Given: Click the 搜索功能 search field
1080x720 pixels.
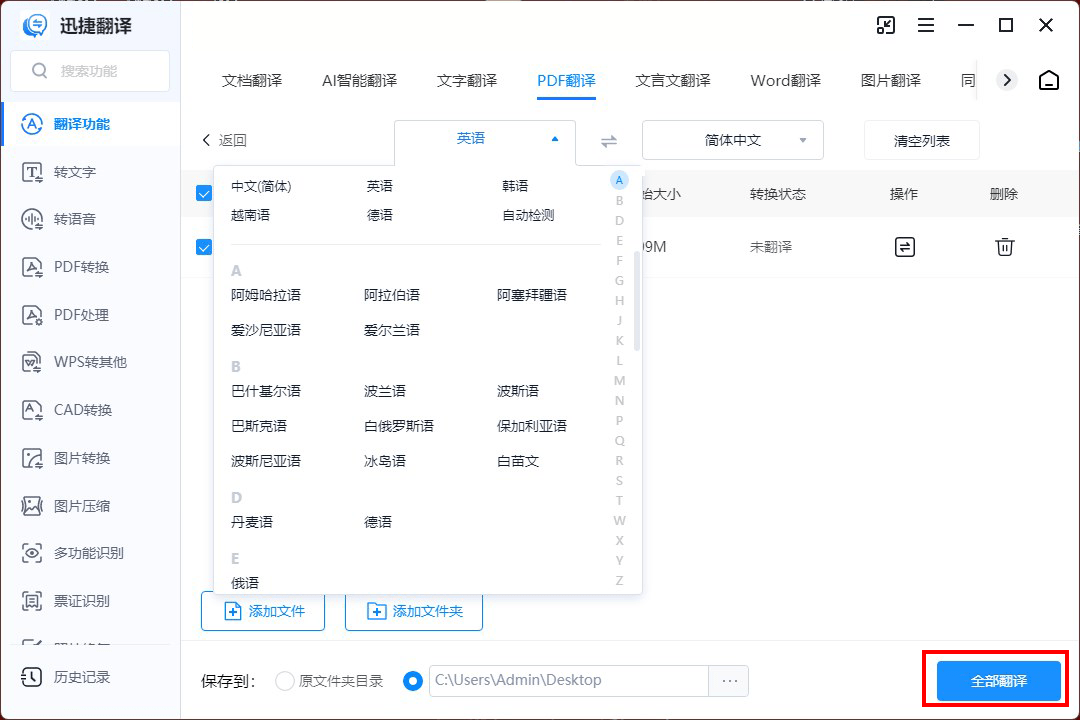Looking at the screenshot, I should tap(90, 71).
